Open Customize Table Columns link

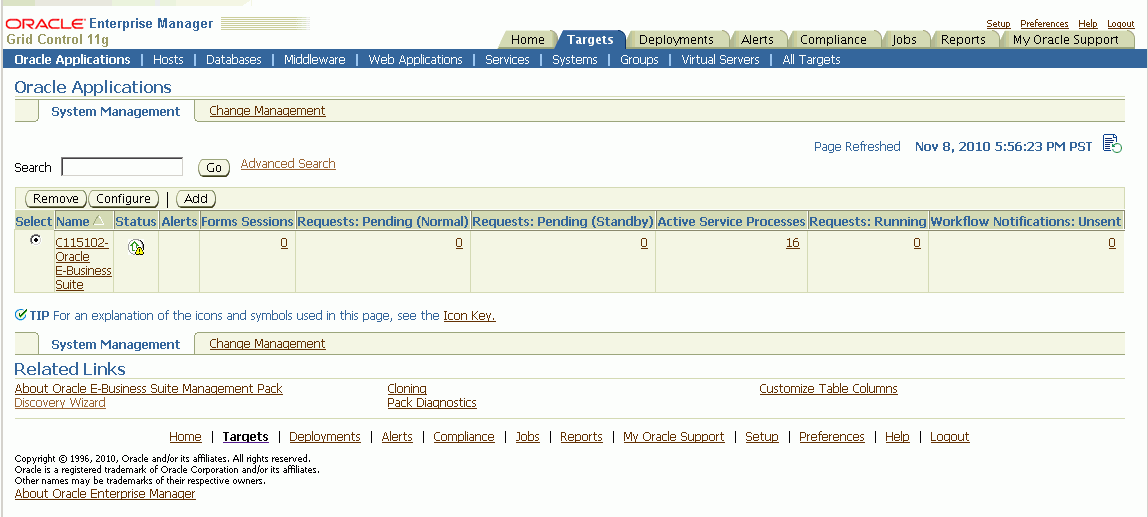click(828, 389)
